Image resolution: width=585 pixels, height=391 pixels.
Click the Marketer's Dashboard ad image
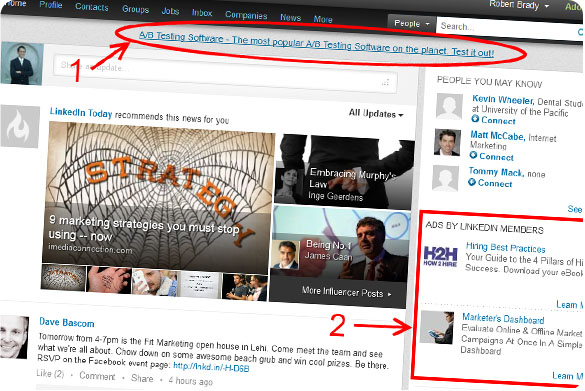pos(437,328)
